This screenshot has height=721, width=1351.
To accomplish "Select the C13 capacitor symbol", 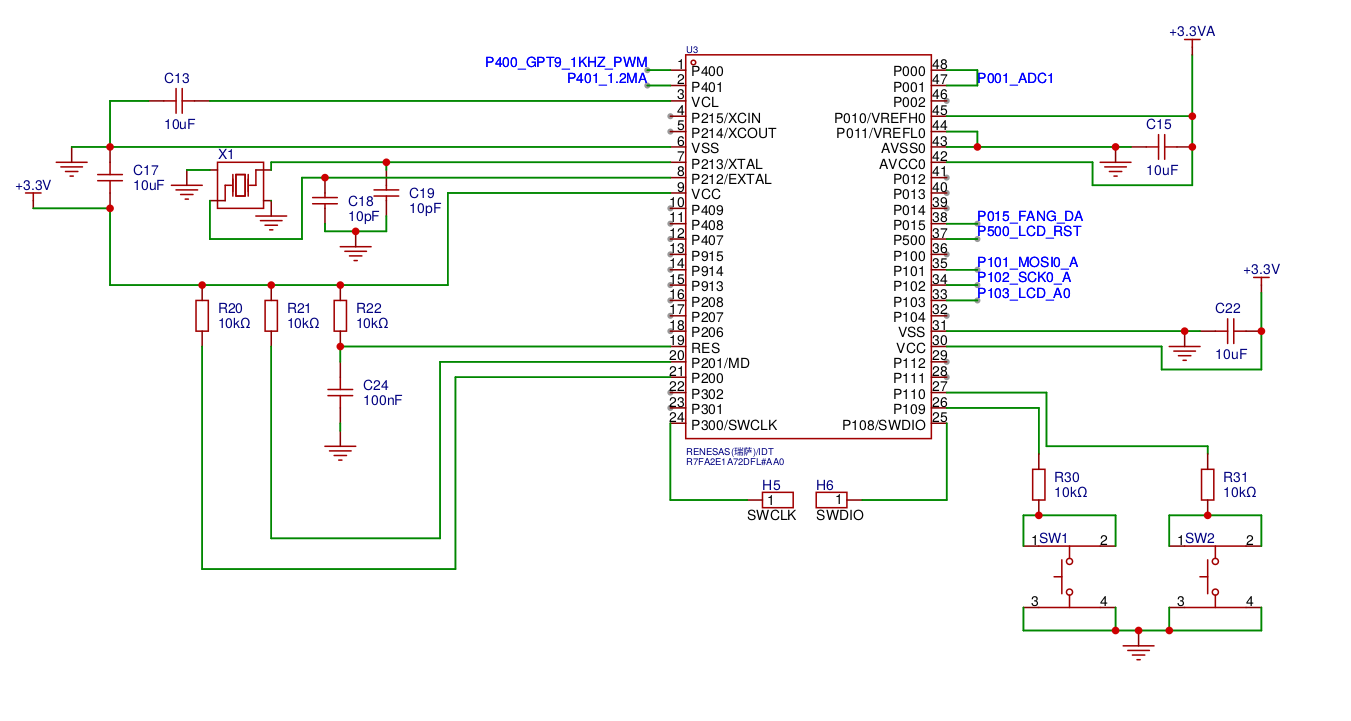I will coord(180,101).
